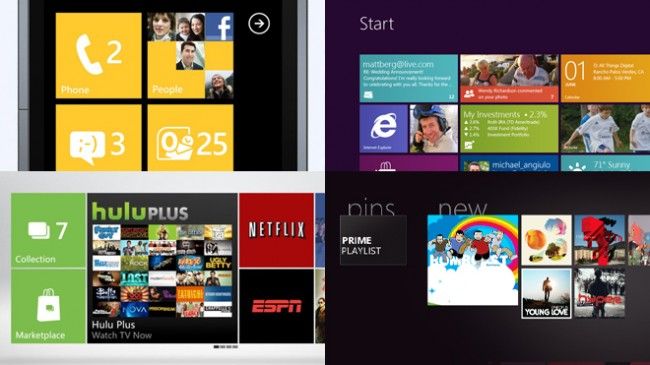Open the Young Love album cover

pos(546,294)
